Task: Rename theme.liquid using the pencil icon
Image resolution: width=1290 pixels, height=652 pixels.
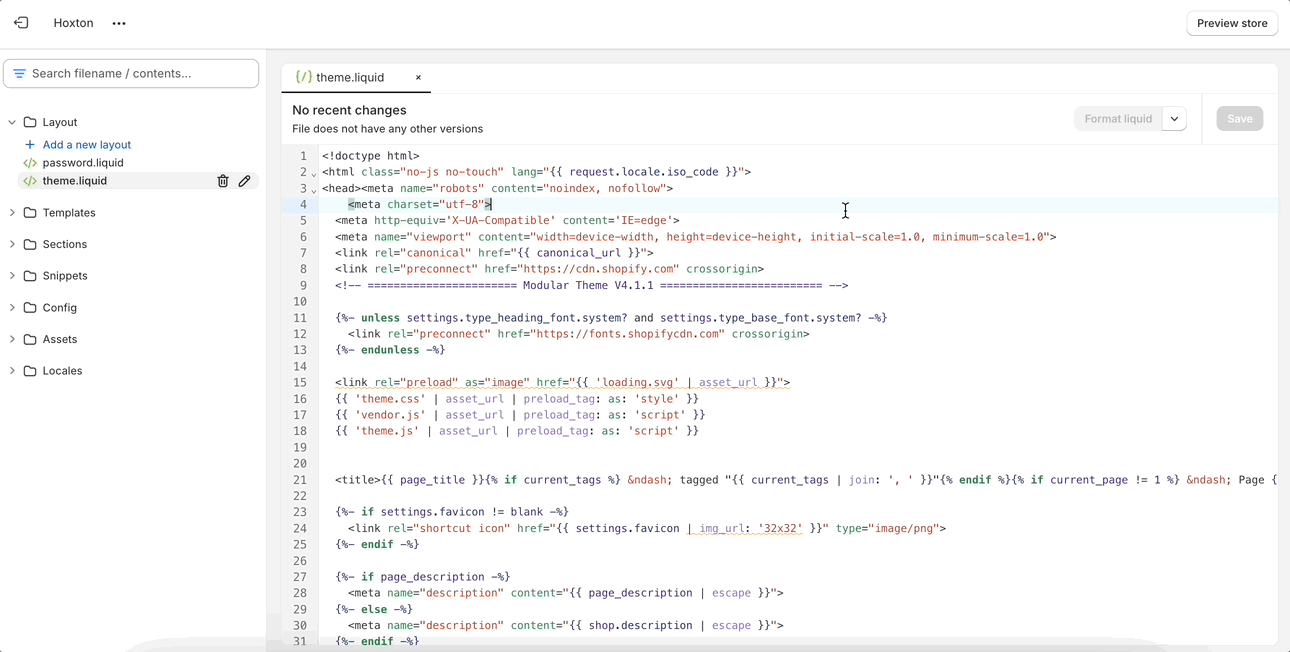Action: pyautogui.click(x=244, y=181)
